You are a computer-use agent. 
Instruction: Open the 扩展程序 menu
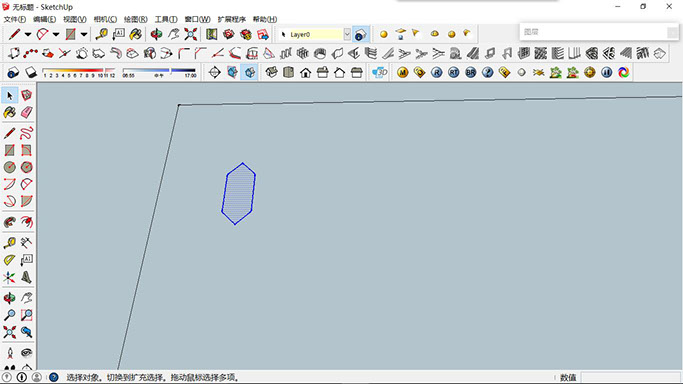(x=232, y=19)
